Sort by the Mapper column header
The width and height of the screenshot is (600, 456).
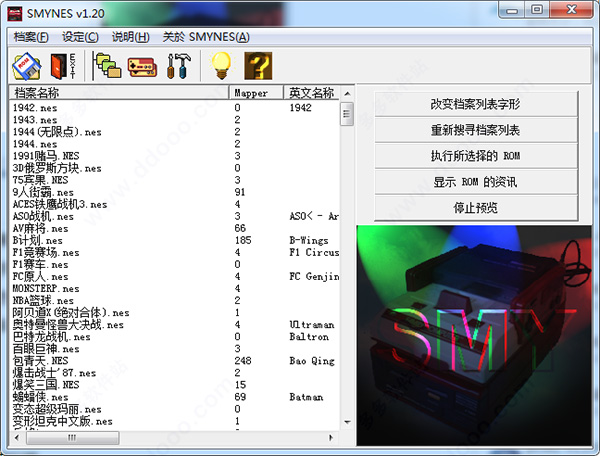pos(256,93)
